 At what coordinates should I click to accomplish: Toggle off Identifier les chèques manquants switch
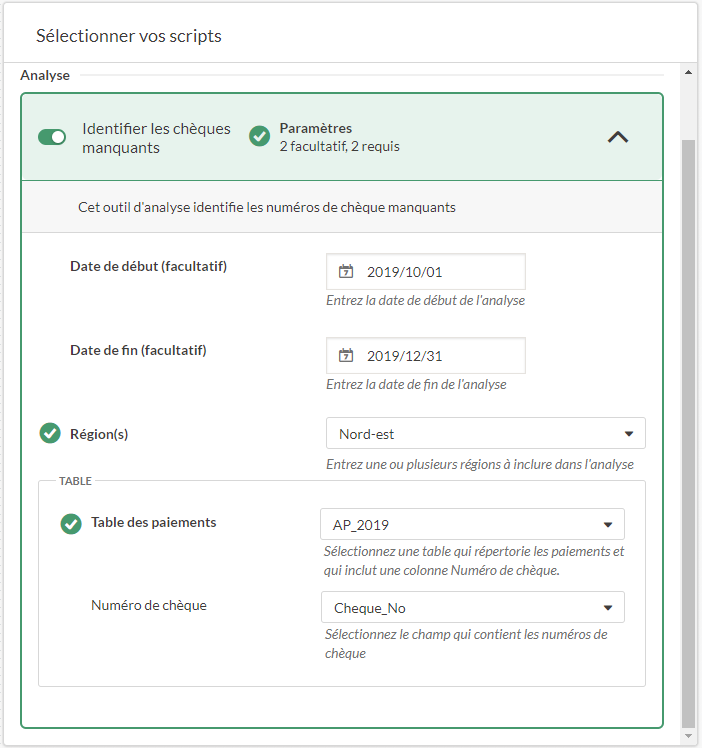coord(52,137)
